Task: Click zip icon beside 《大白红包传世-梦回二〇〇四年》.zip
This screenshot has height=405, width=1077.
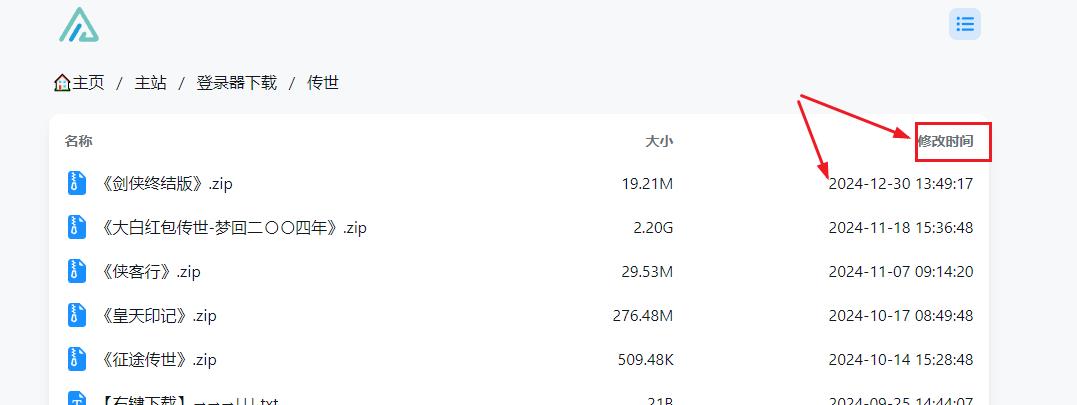Action: point(77,227)
